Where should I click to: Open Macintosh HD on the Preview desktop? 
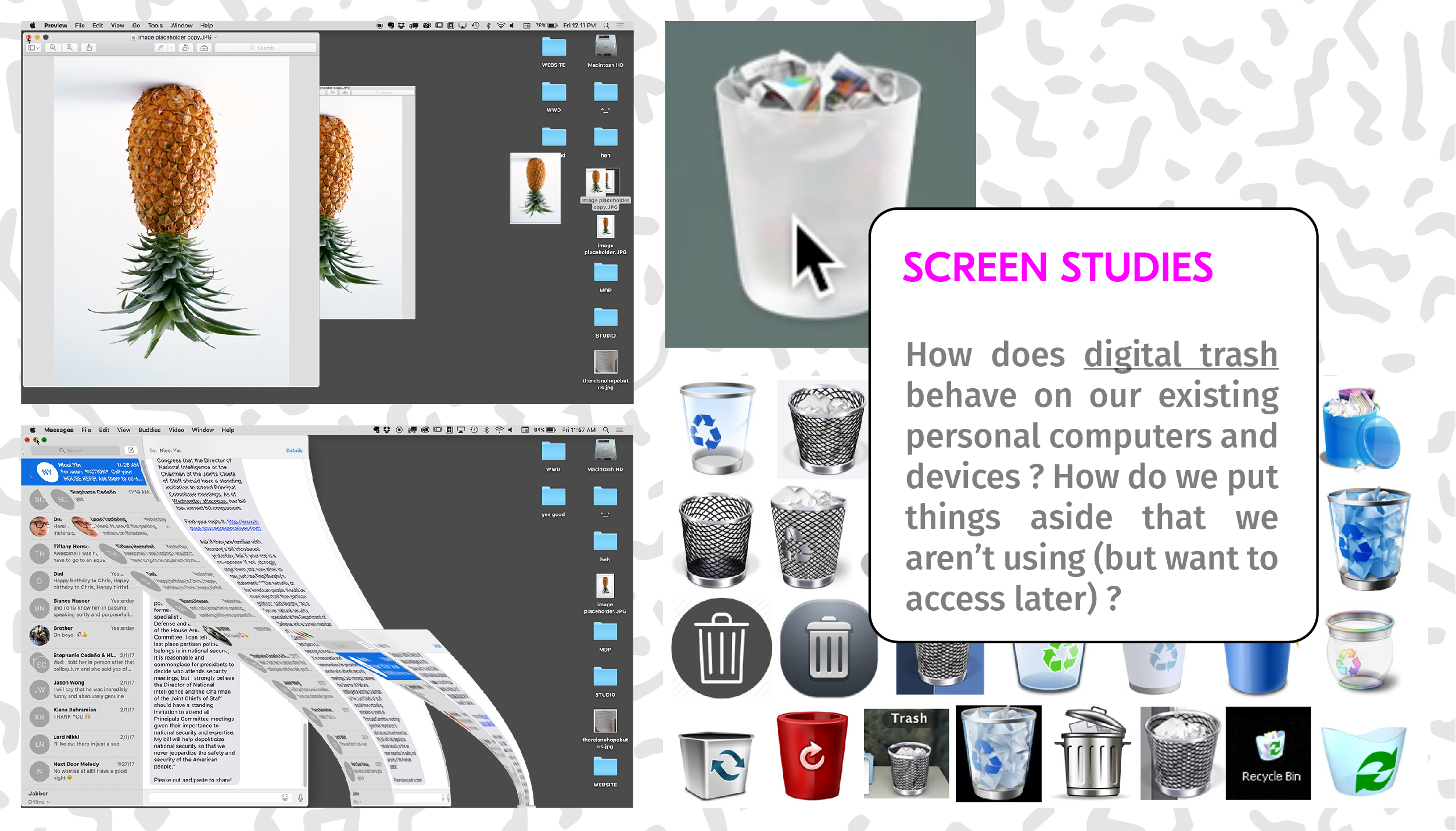point(605,51)
